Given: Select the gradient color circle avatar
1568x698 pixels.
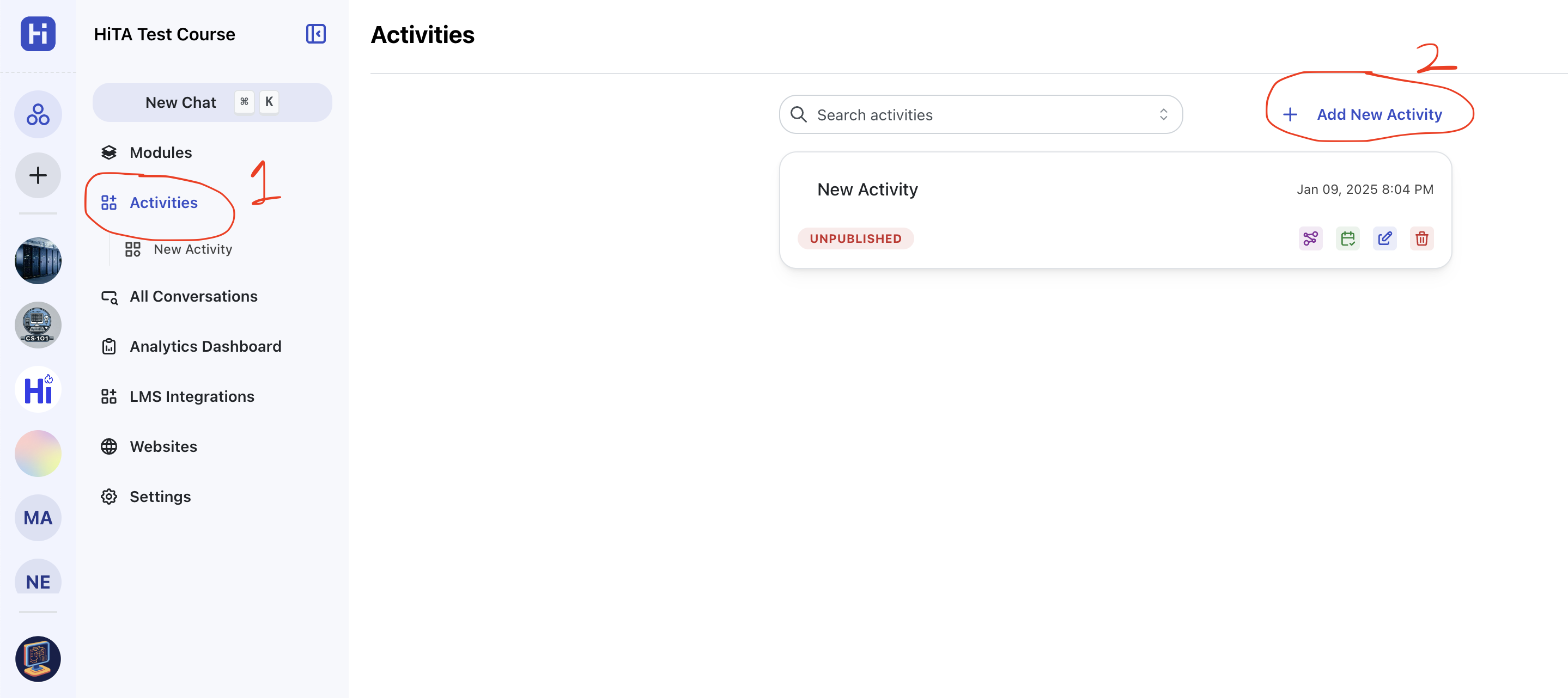Looking at the screenshot, I should [x=38, y=454].
